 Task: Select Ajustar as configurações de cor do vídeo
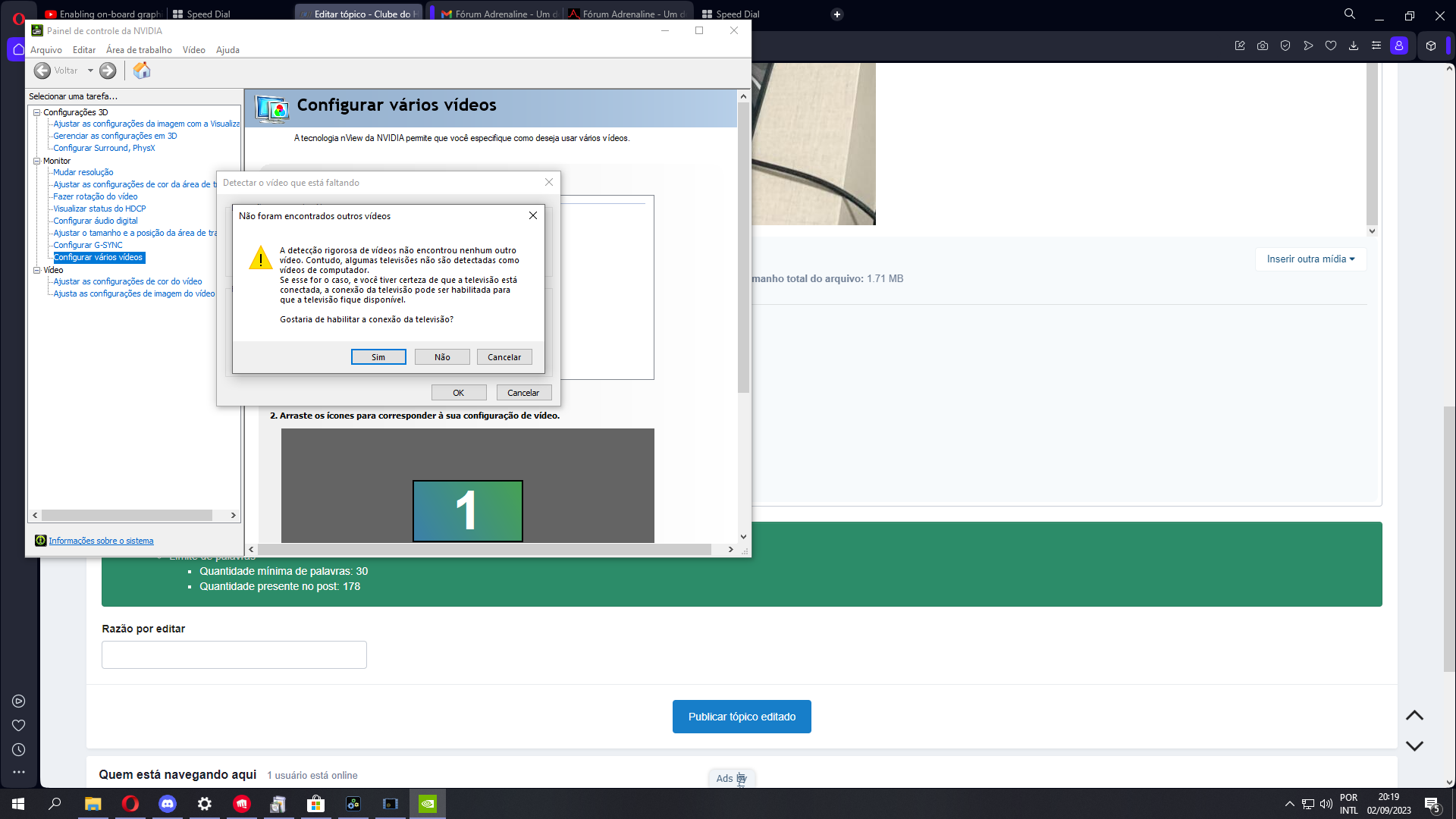[127, 281]
